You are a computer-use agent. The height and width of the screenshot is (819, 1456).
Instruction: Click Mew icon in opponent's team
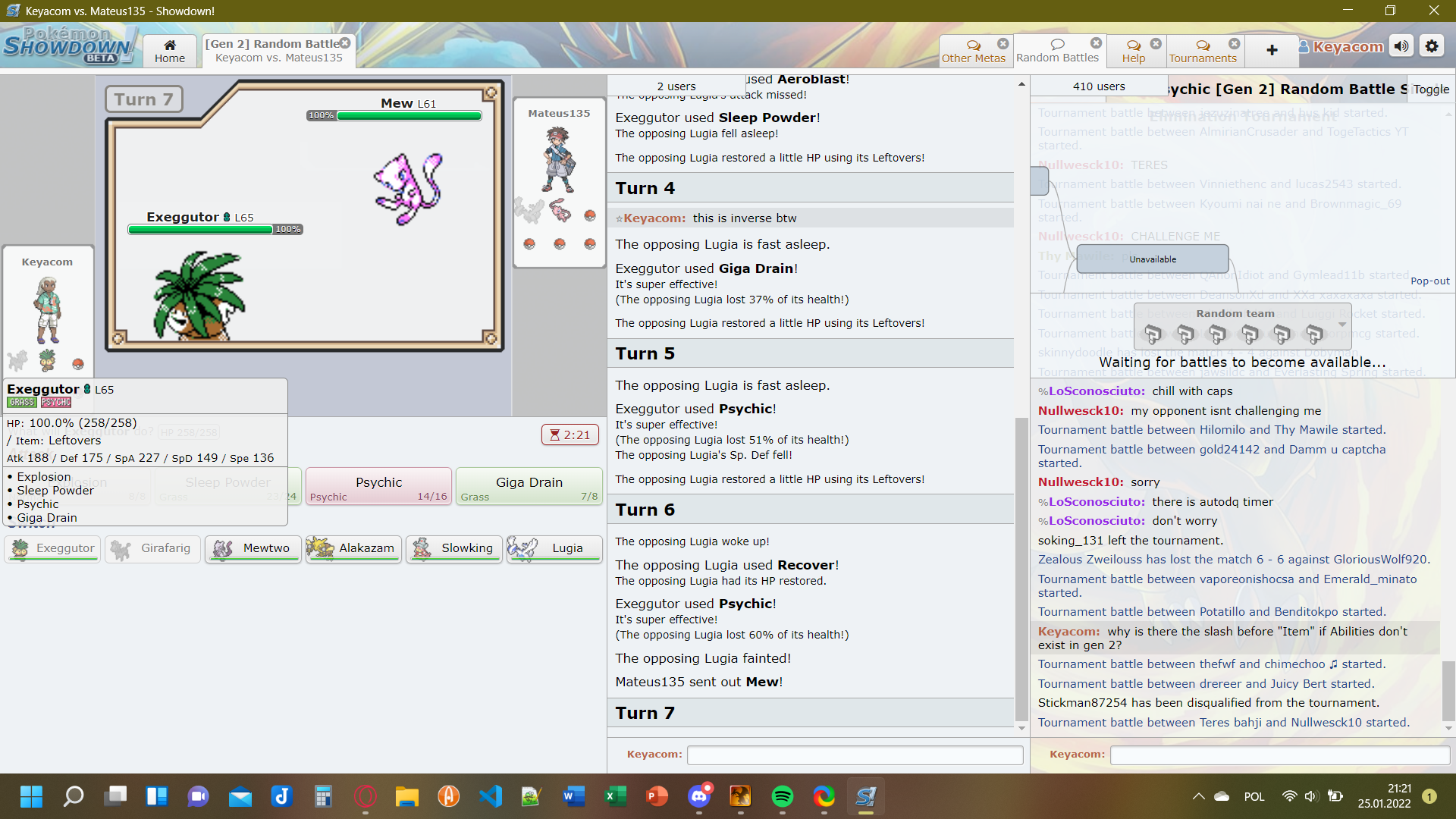560,210
